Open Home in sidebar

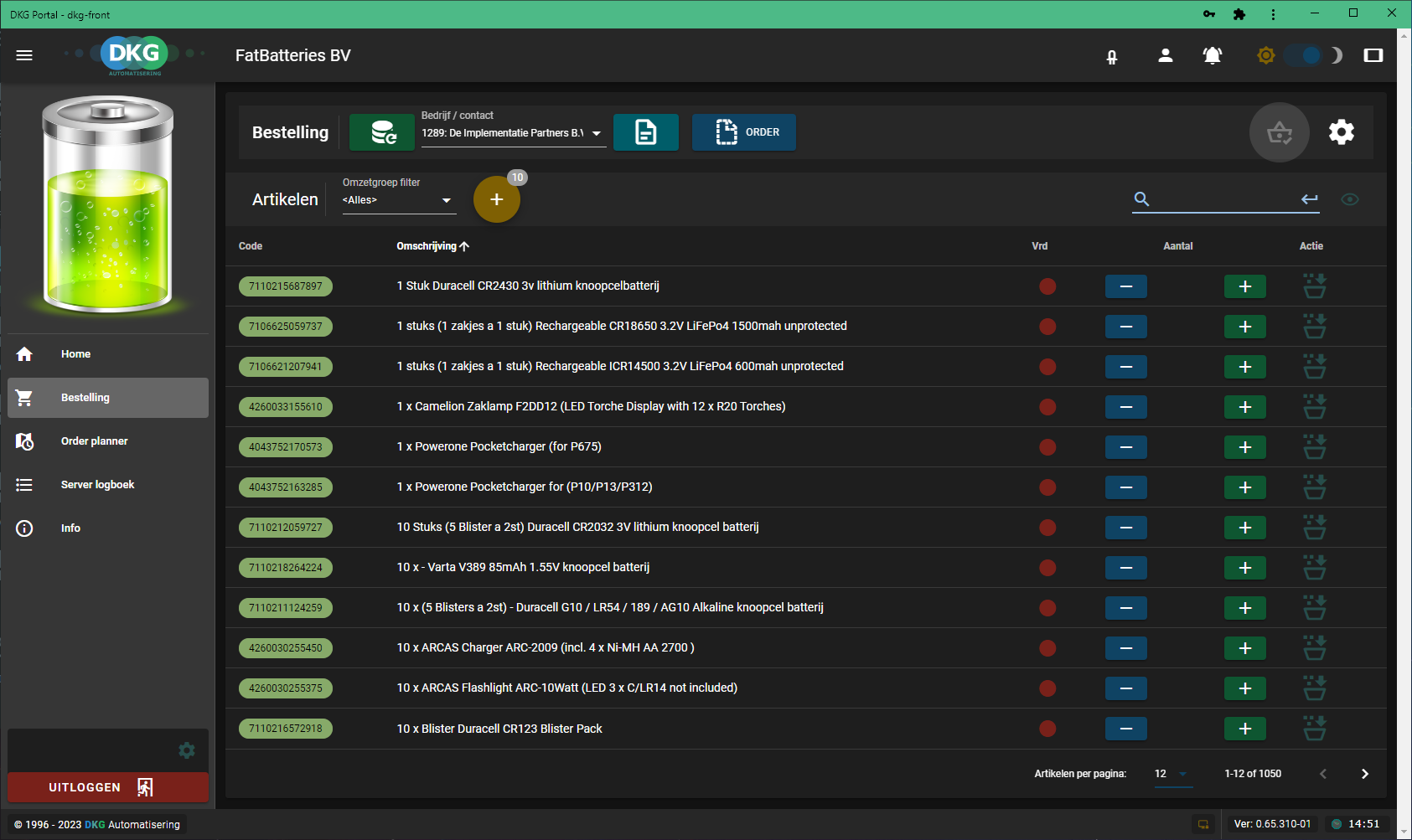coord(108,354)
